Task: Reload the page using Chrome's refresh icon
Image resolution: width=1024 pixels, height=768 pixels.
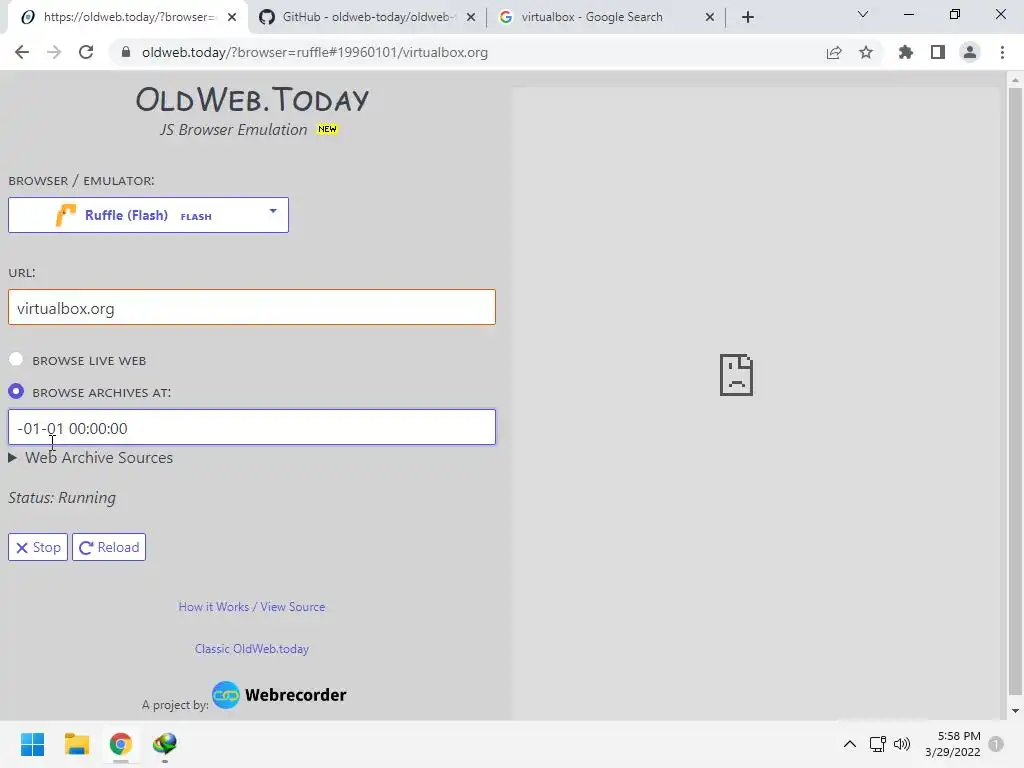Action: pyautogui.click(x=86, y=52)
